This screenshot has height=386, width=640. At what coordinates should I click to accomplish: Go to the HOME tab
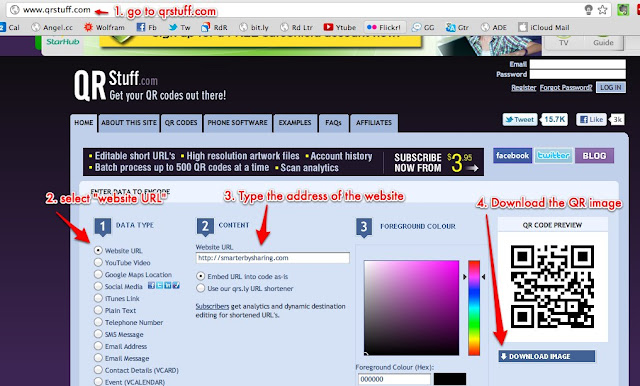pos(84,123)
